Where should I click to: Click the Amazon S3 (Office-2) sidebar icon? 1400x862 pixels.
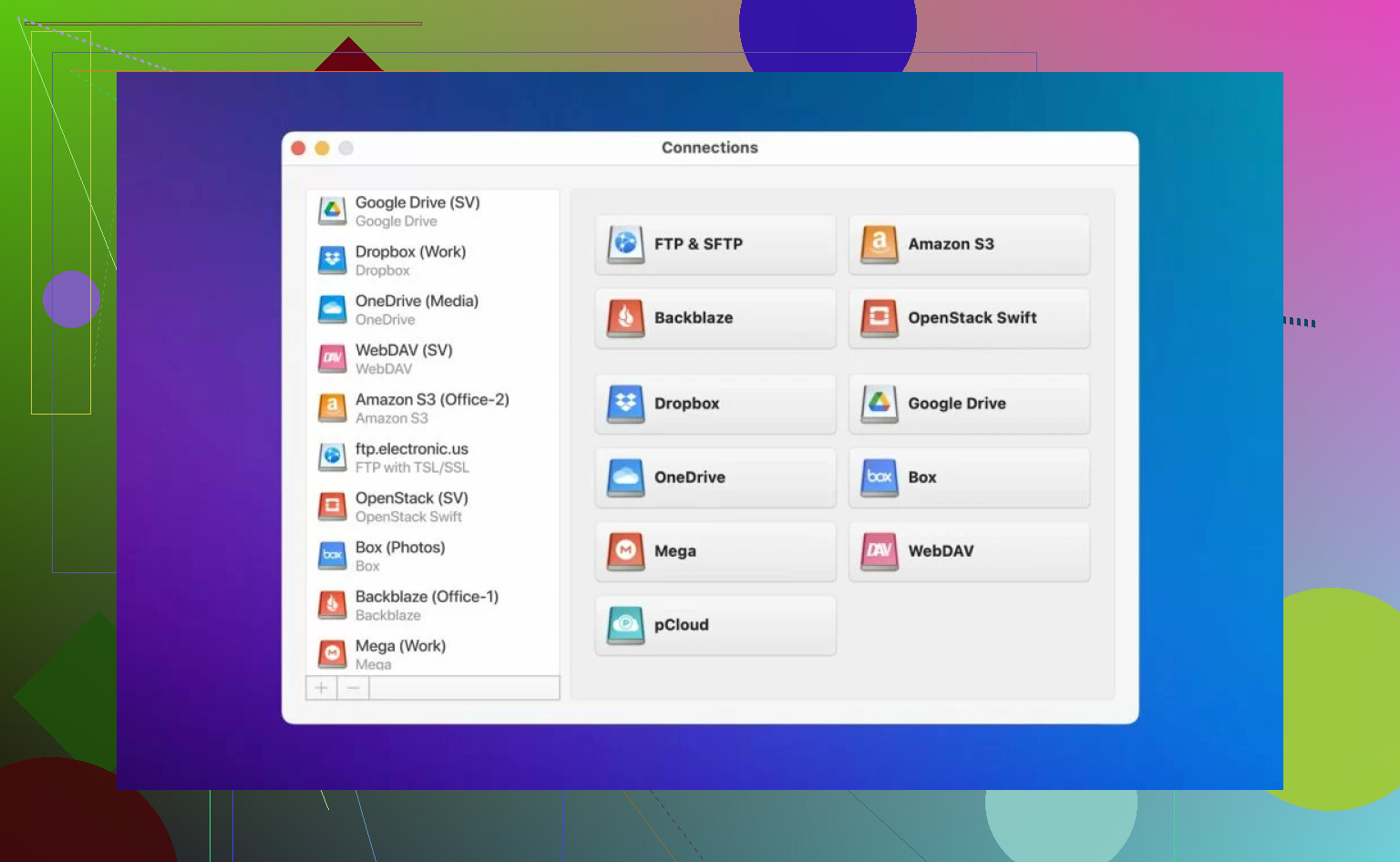(x=332, y=407)
